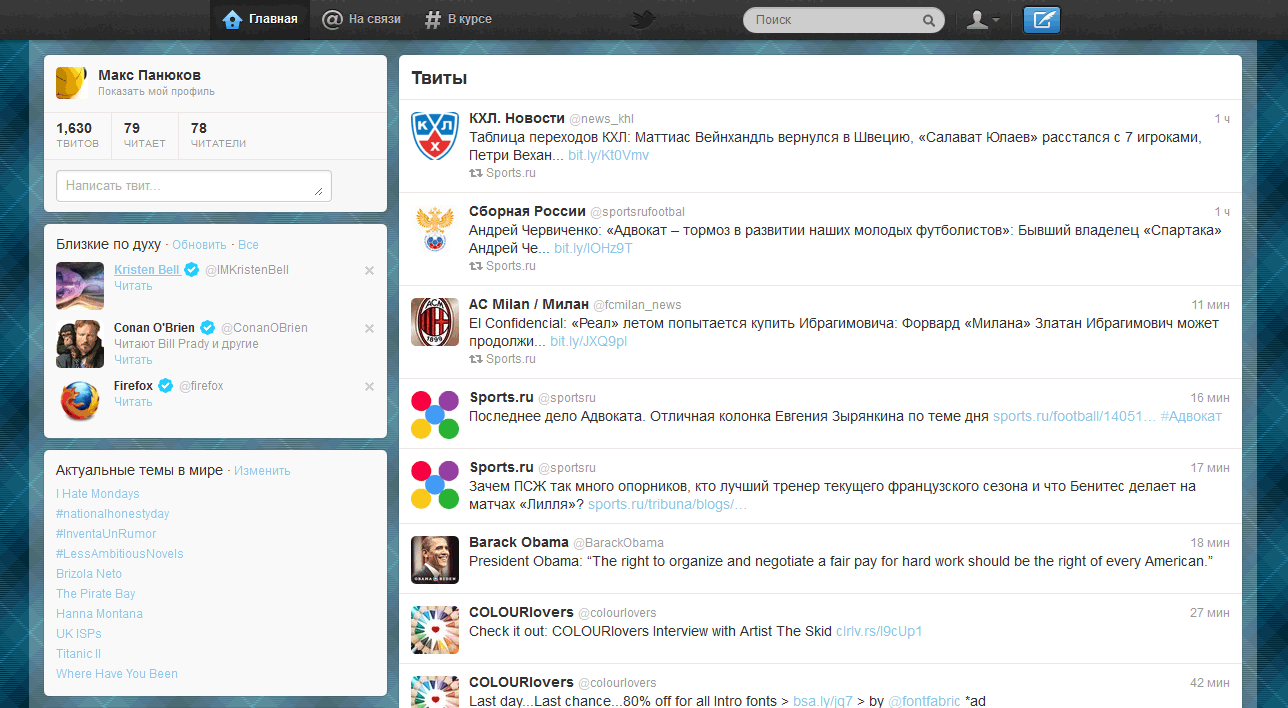
Task: Open link bsa.ly/jq7
Action: click(x=822, y=701)
